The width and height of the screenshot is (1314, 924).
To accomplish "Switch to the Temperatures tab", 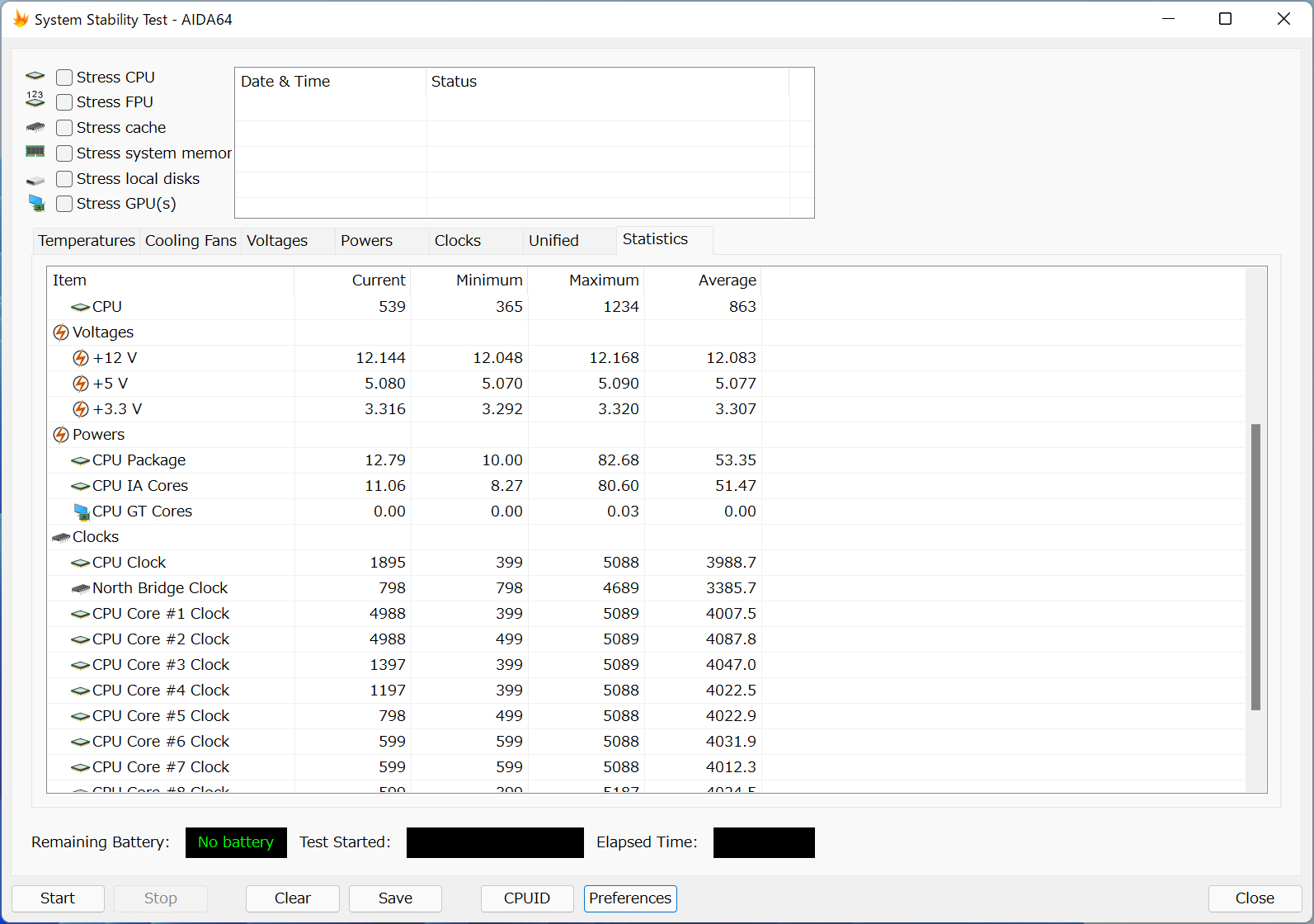I will click(87, 241).
